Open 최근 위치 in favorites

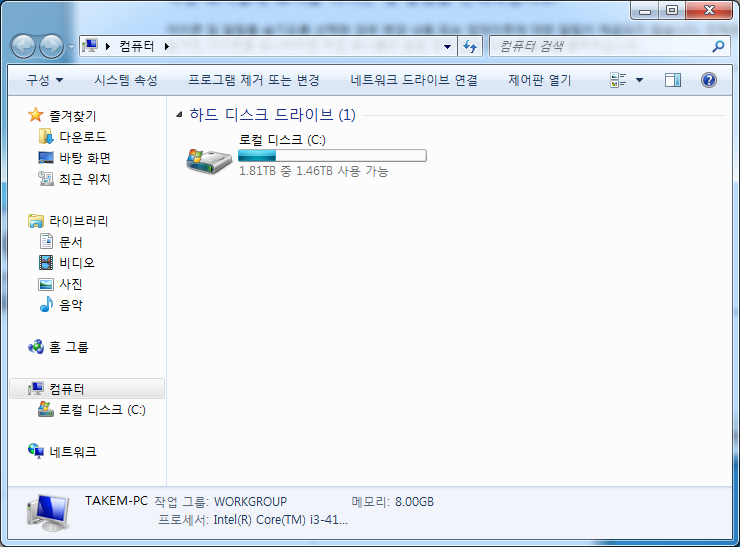(x=85, y=179)
